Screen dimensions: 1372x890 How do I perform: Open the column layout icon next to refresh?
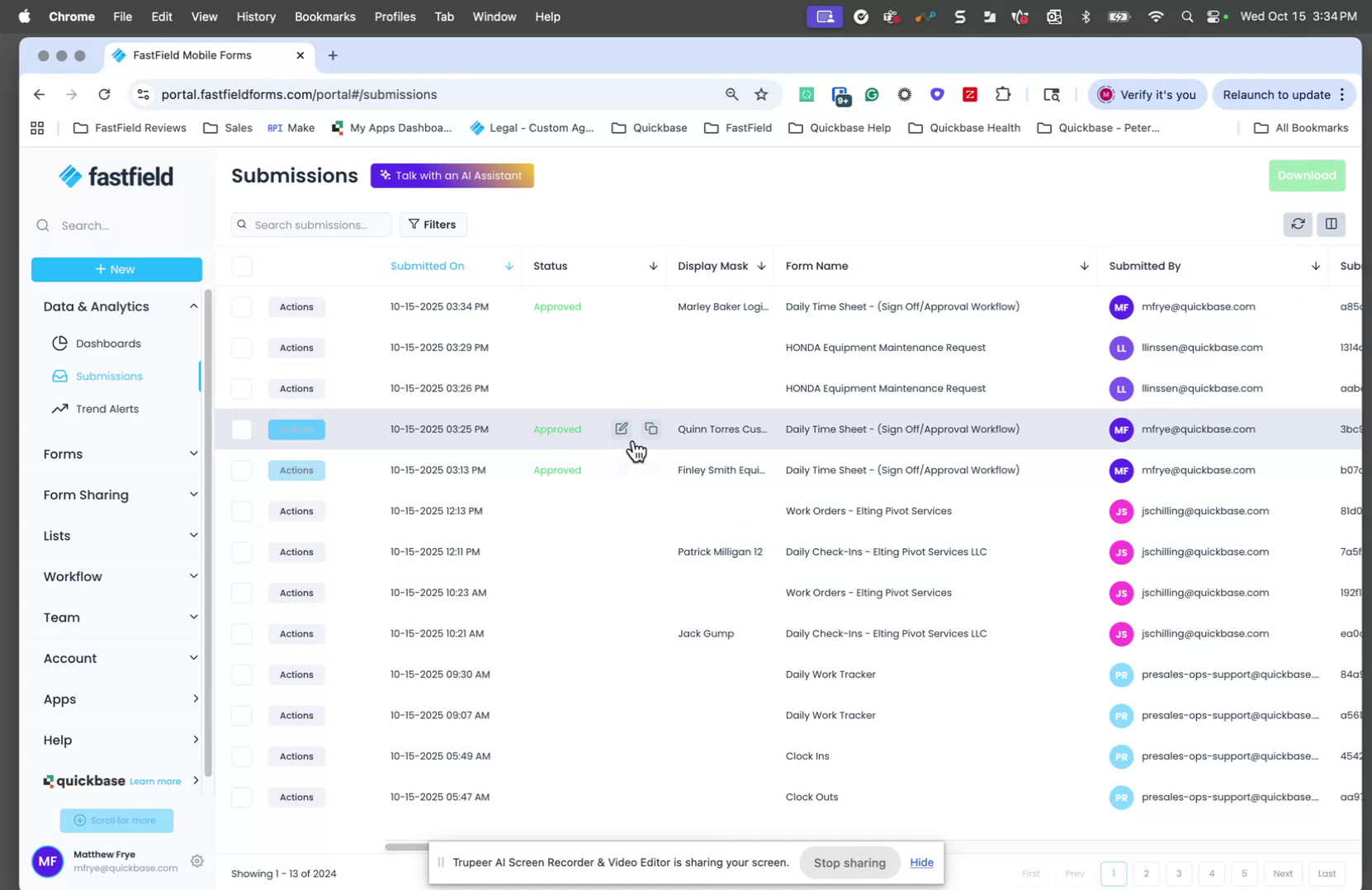[x=1331, y=224]
